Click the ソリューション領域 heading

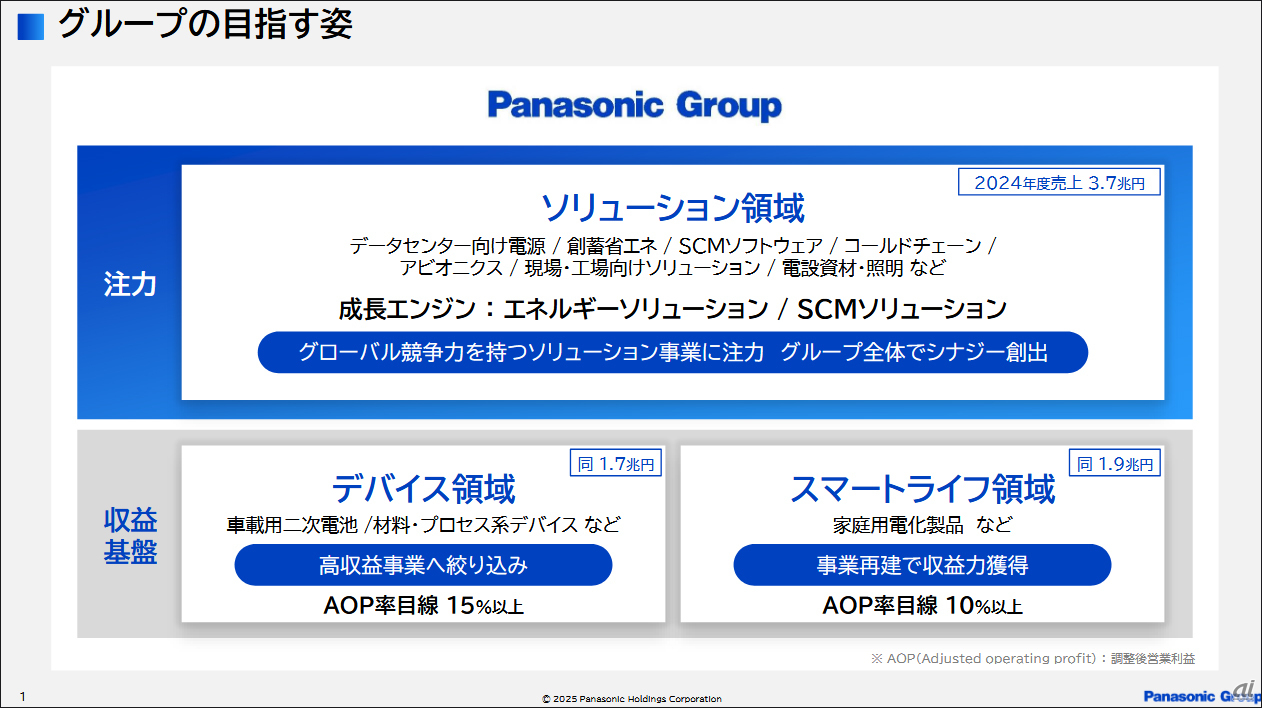[673, 208]
